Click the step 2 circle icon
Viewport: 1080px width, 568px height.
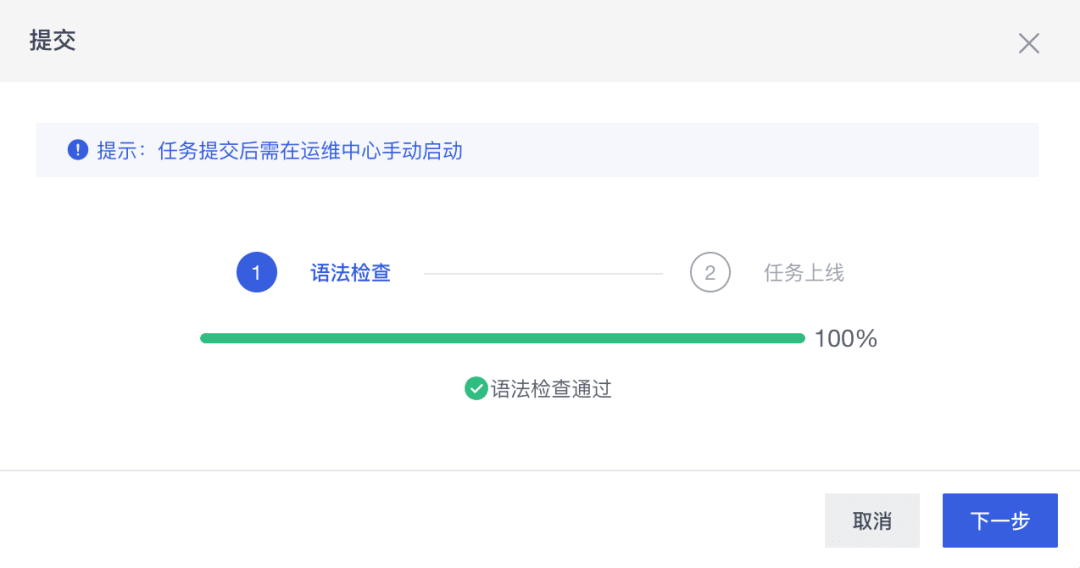point(710,272)
